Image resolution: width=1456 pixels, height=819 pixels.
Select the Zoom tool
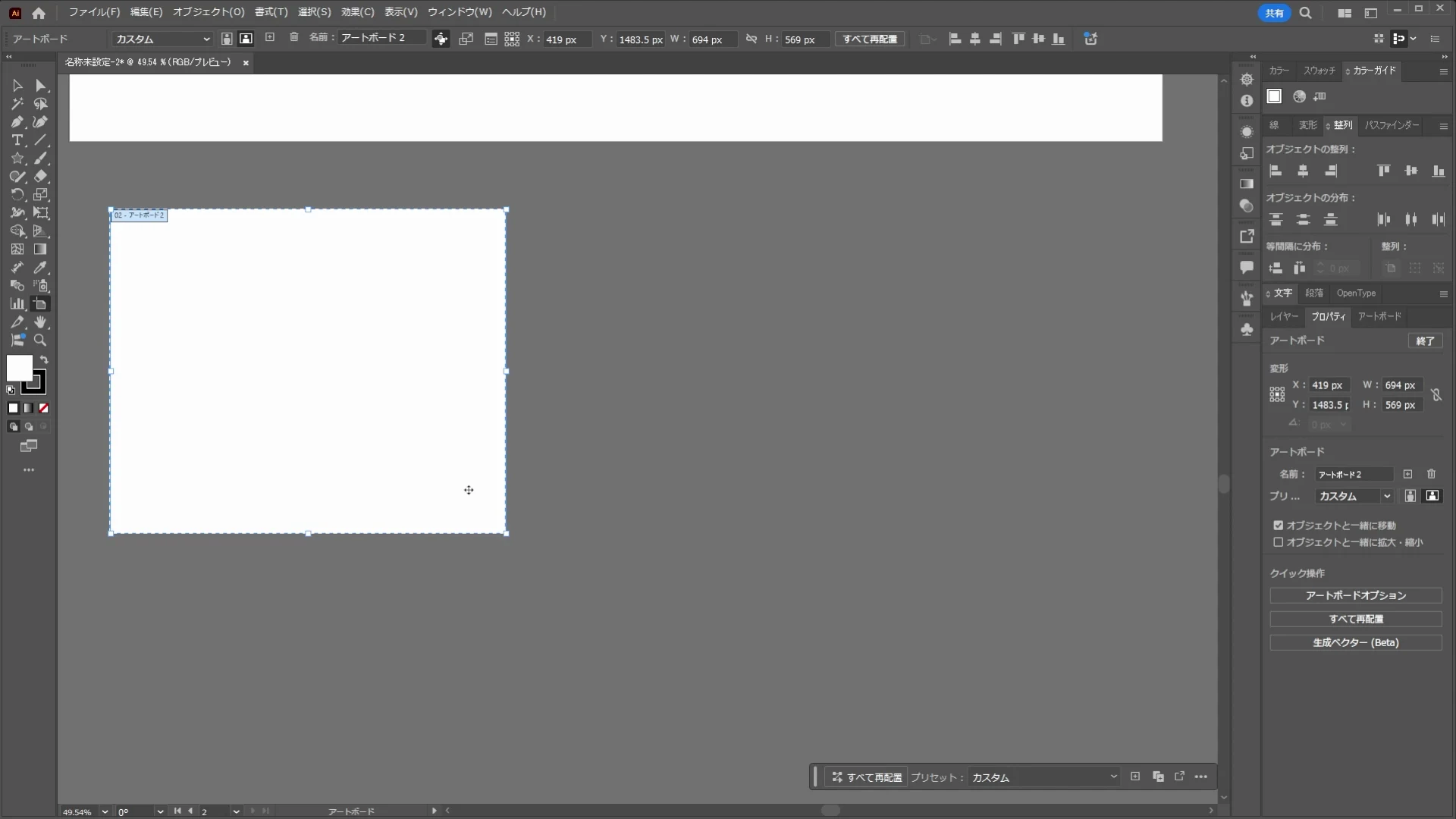pos(41,340)
